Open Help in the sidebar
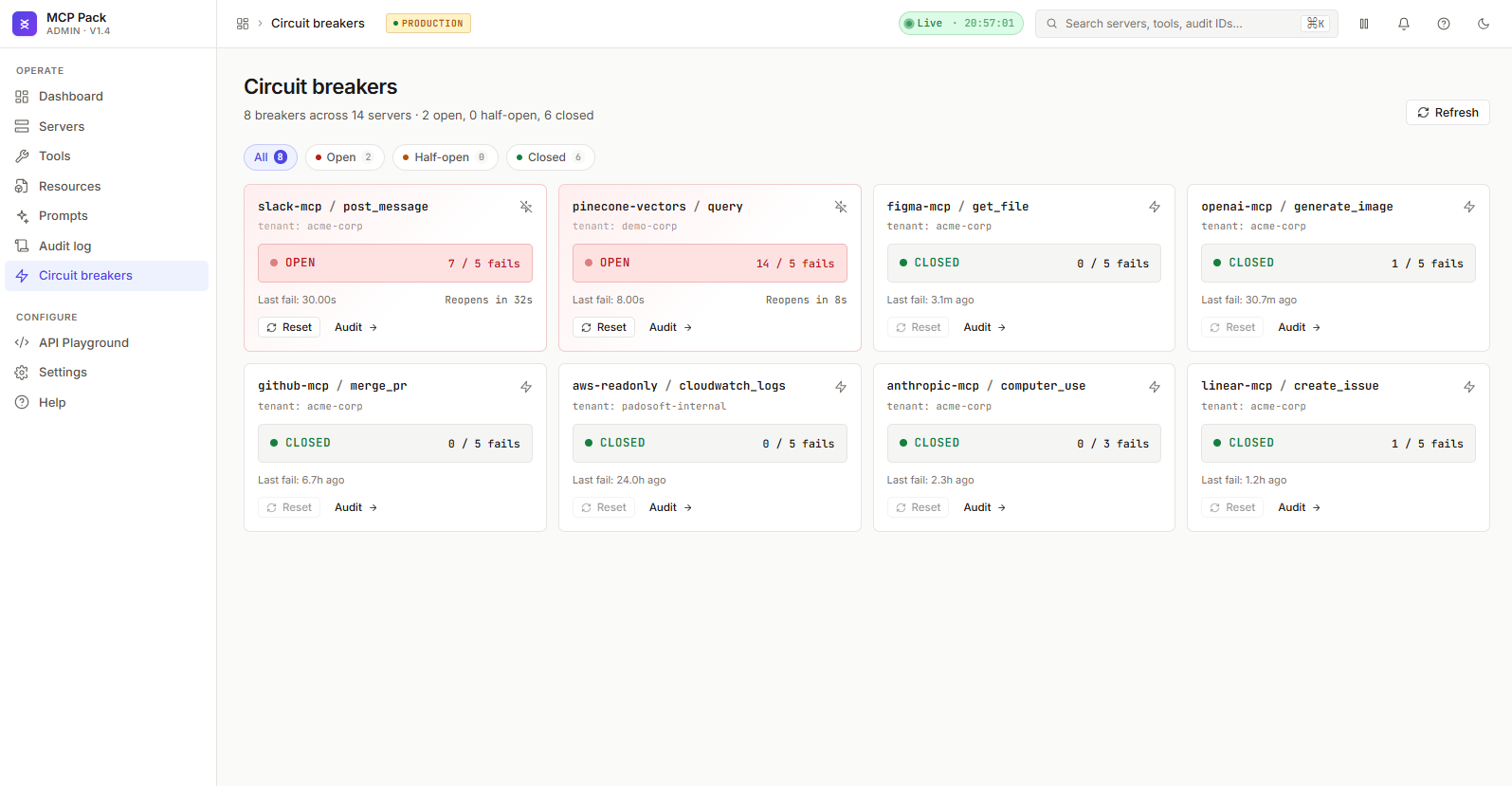This screenshot has width=1512, height=786. pos(106,403)
